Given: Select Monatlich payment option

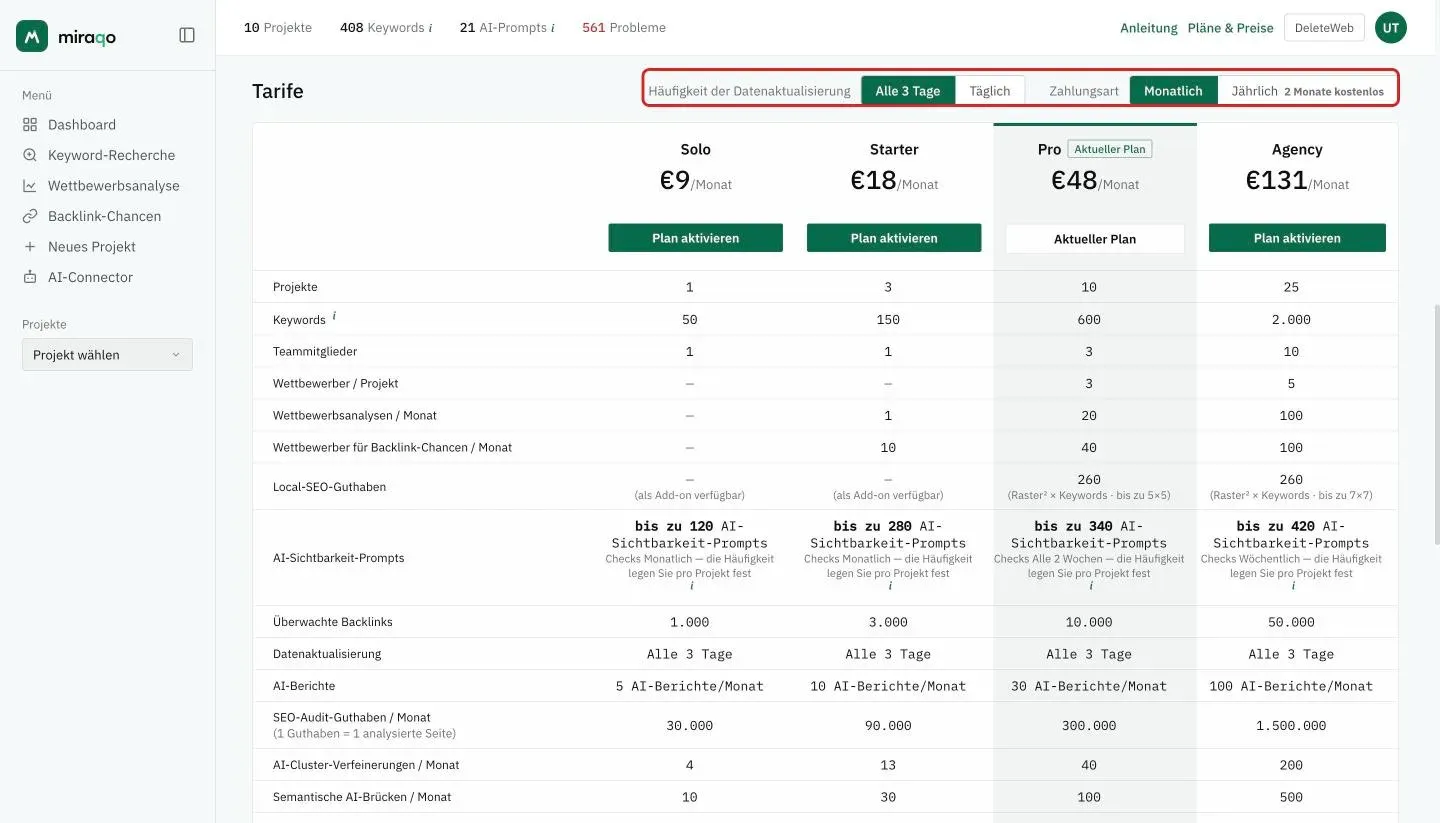Looking at the screenshot, I should pyautogui.click(x=1173, y=91).
